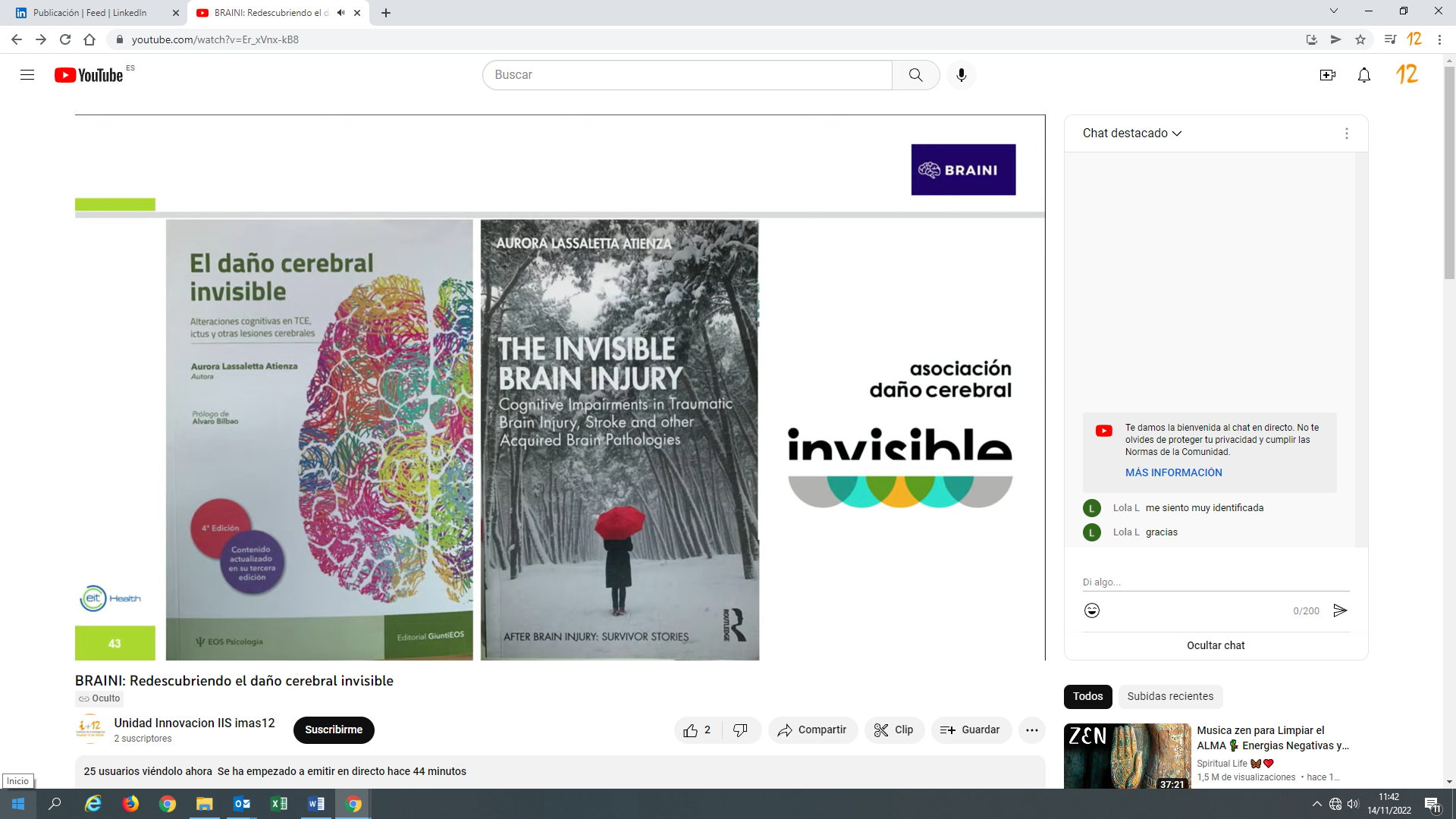Click Lola L avatar beside 'gracias'
The height and width of the screenshot is (819, 1456).
1092,532
